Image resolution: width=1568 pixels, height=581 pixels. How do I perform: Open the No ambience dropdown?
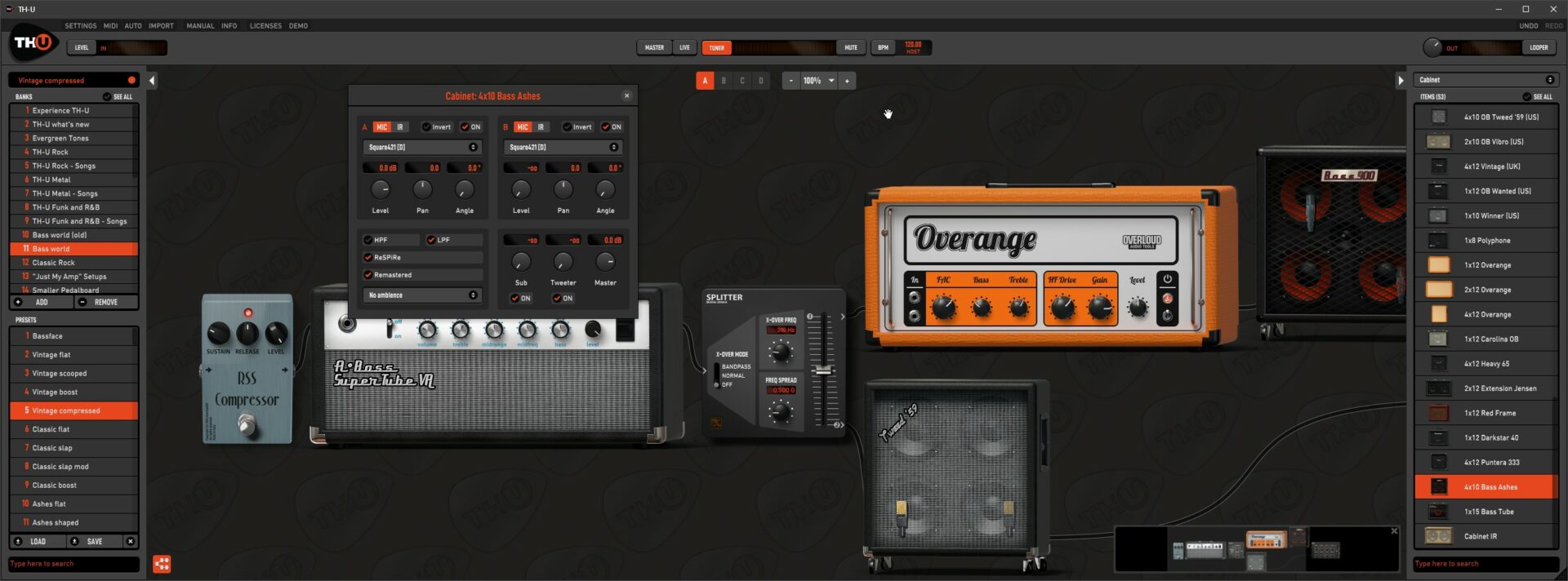click(x=422, y=295)
